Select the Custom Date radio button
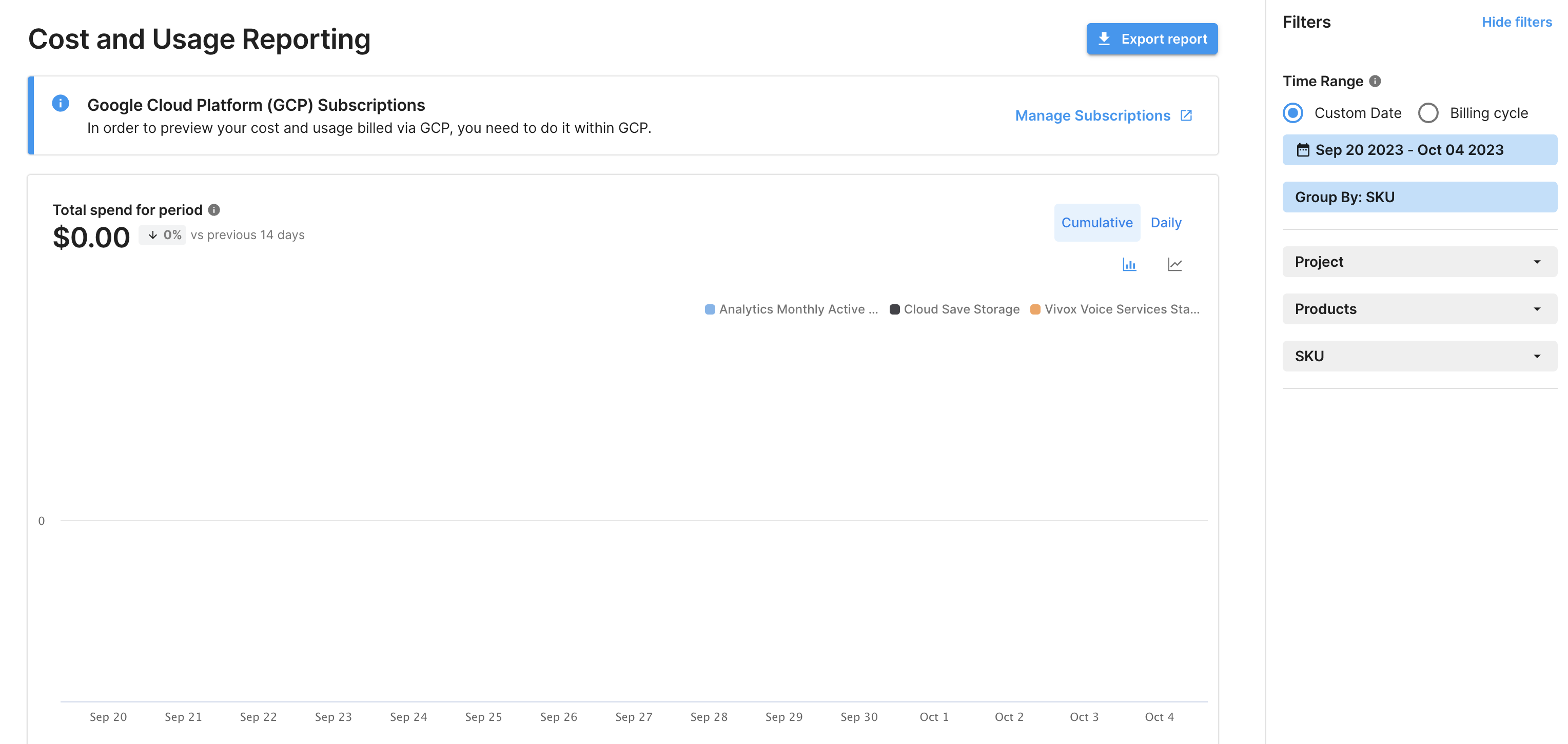Image resolution: width=1568 pixels, height=744 pixels. (x=1293, y=113)
